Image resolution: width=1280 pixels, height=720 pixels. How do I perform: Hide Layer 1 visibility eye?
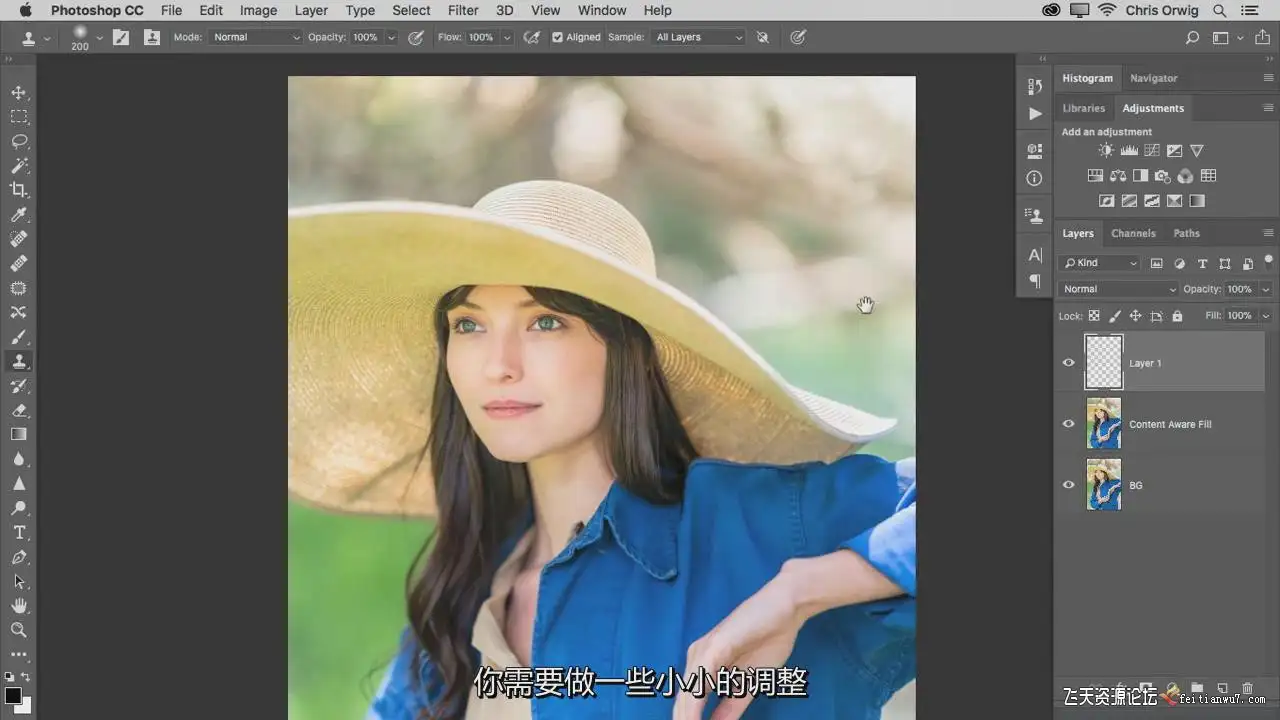point(1068,363)
